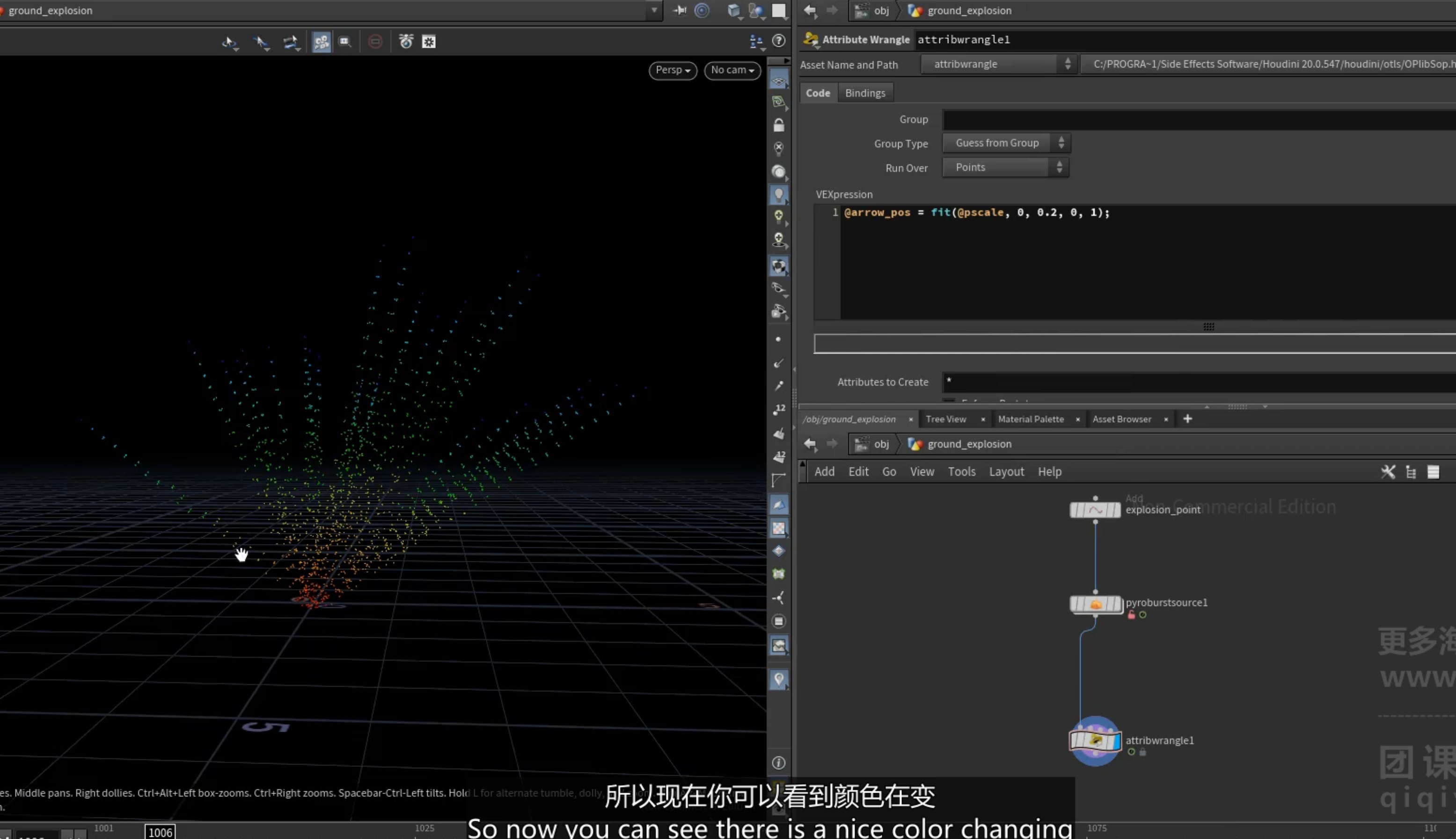The image size is (1456, 839).
Task: Click frame 1025 on the timeline slider
Action: 424,829
